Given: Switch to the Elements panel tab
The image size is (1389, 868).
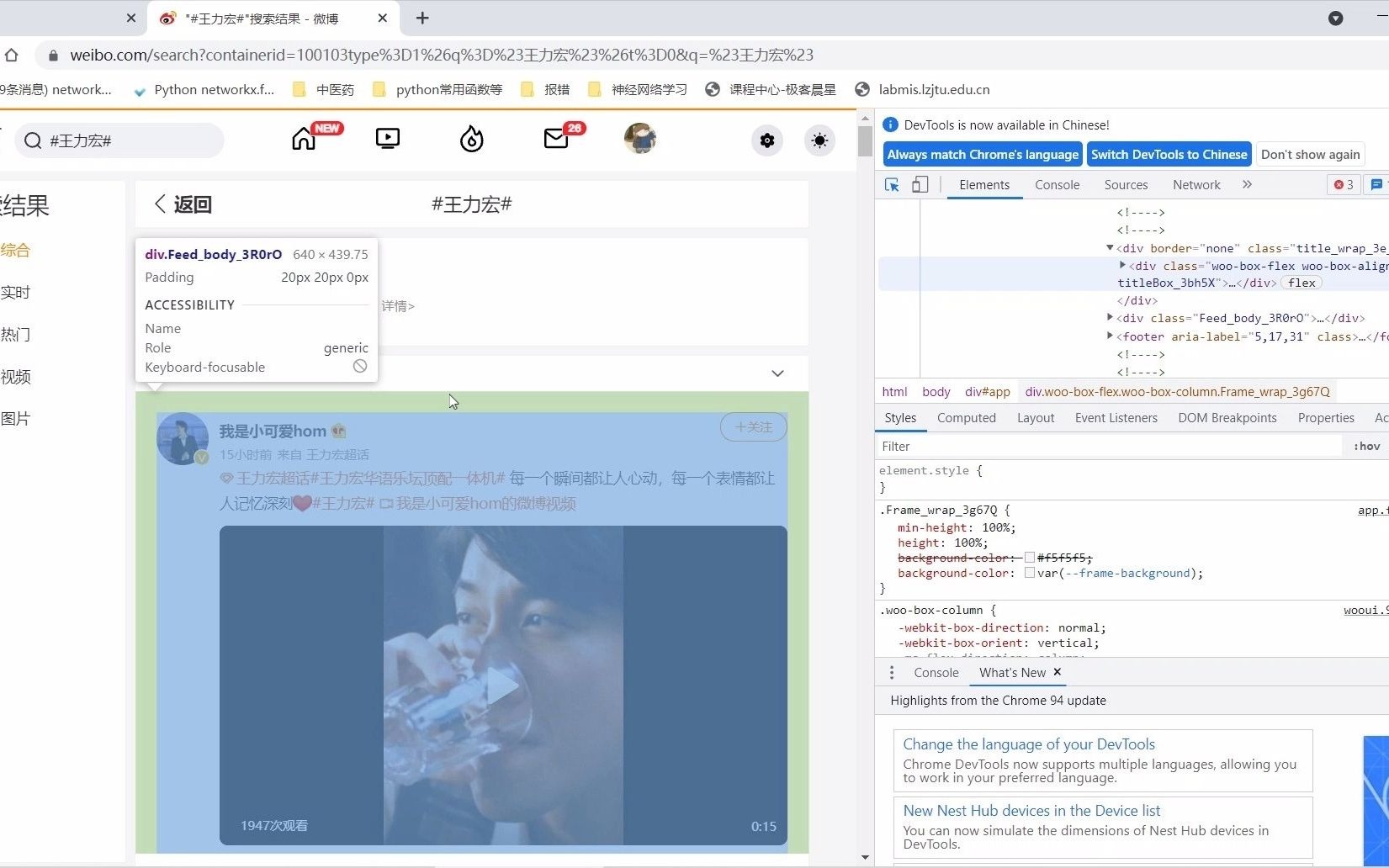Looking at the screenshot, I should 984,185.
